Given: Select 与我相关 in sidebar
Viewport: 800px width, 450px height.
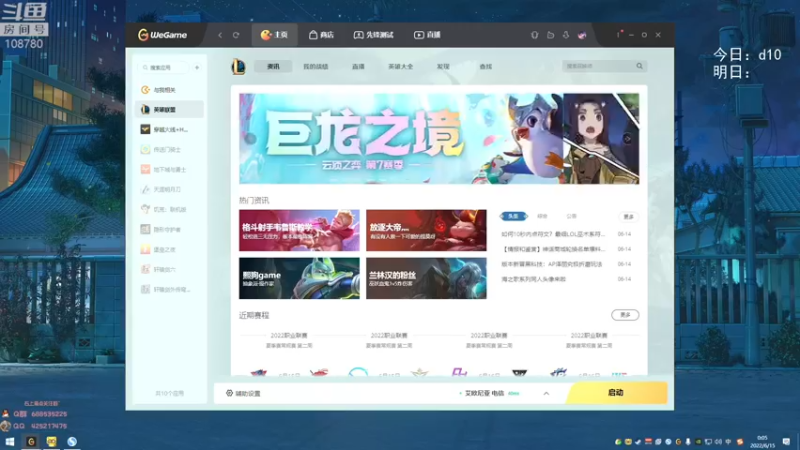Looking at the screenshot, I should pos(169,90).
